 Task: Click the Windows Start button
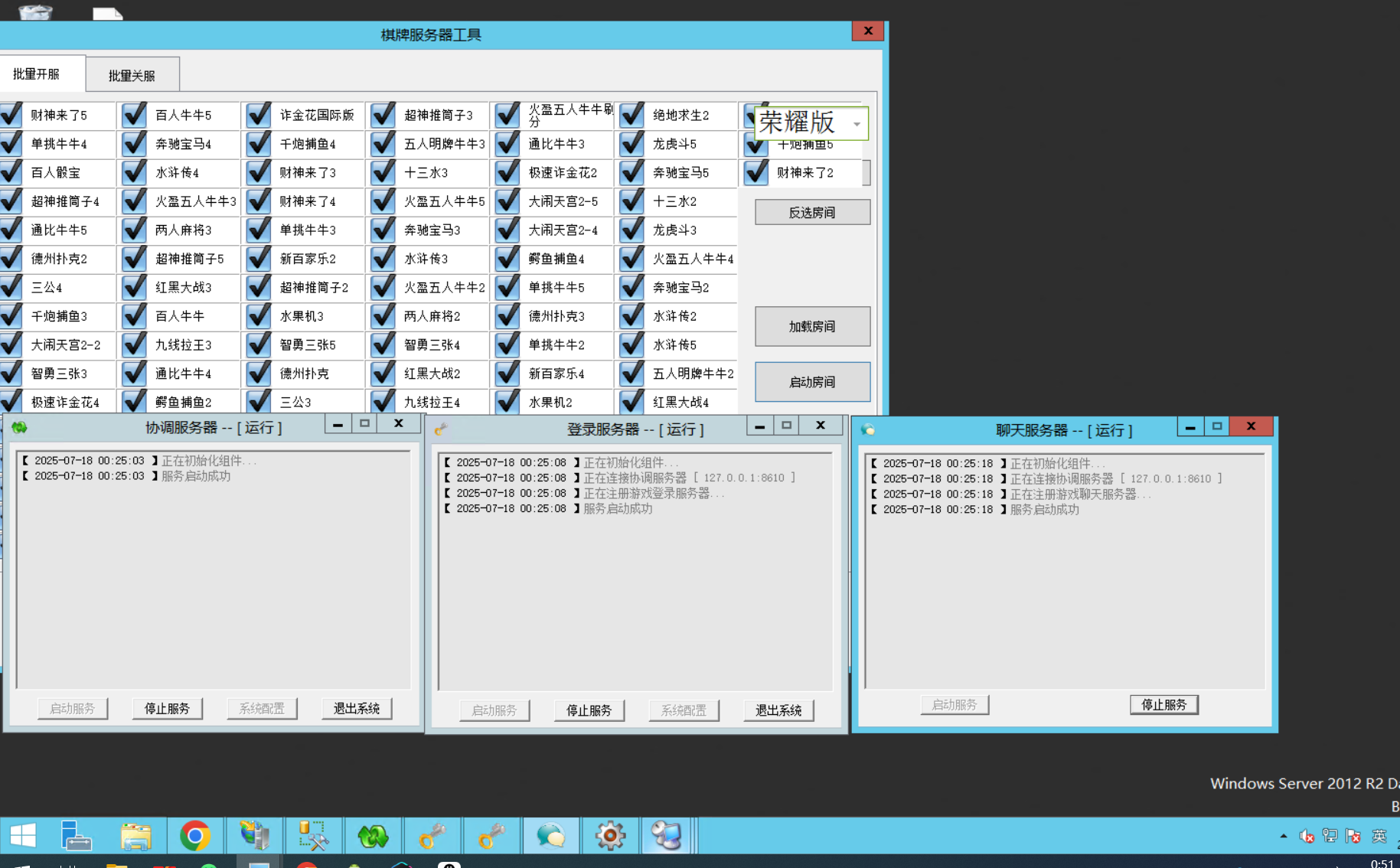click(23, 836)
